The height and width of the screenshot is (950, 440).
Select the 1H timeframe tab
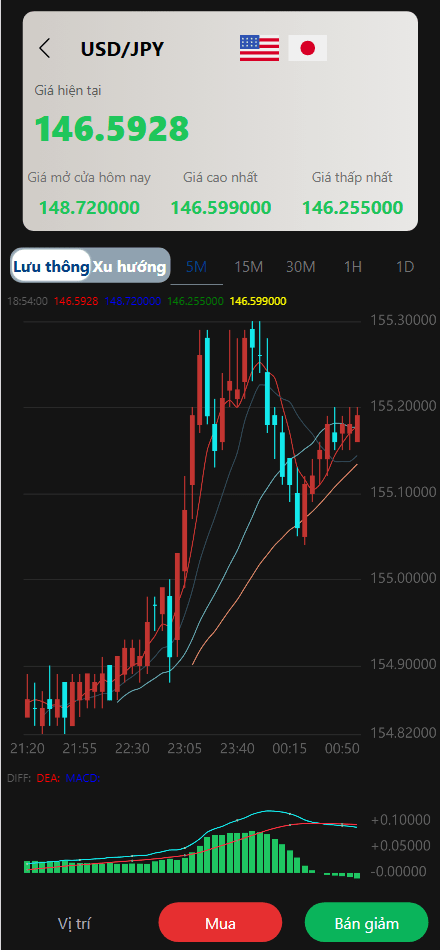[353, 267]
